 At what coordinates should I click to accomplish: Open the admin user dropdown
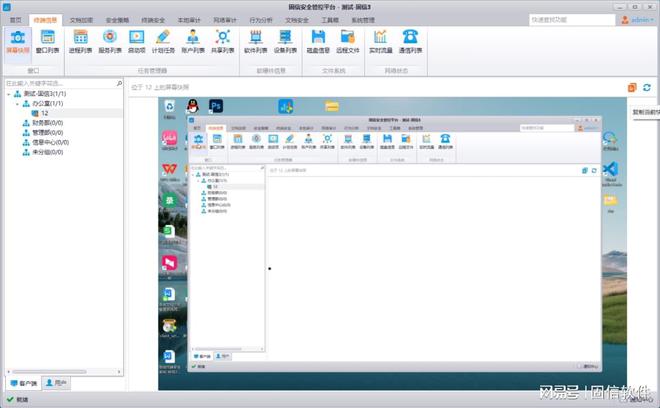[x=638, y=20]
